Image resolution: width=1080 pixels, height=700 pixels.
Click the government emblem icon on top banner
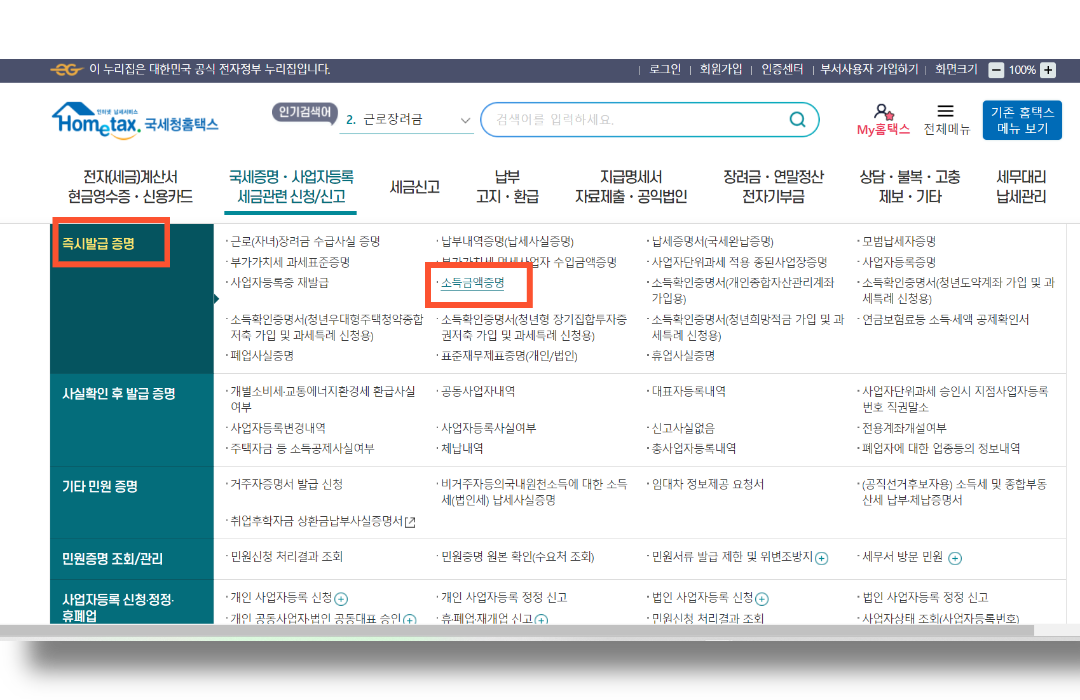[x=65, y=70]
